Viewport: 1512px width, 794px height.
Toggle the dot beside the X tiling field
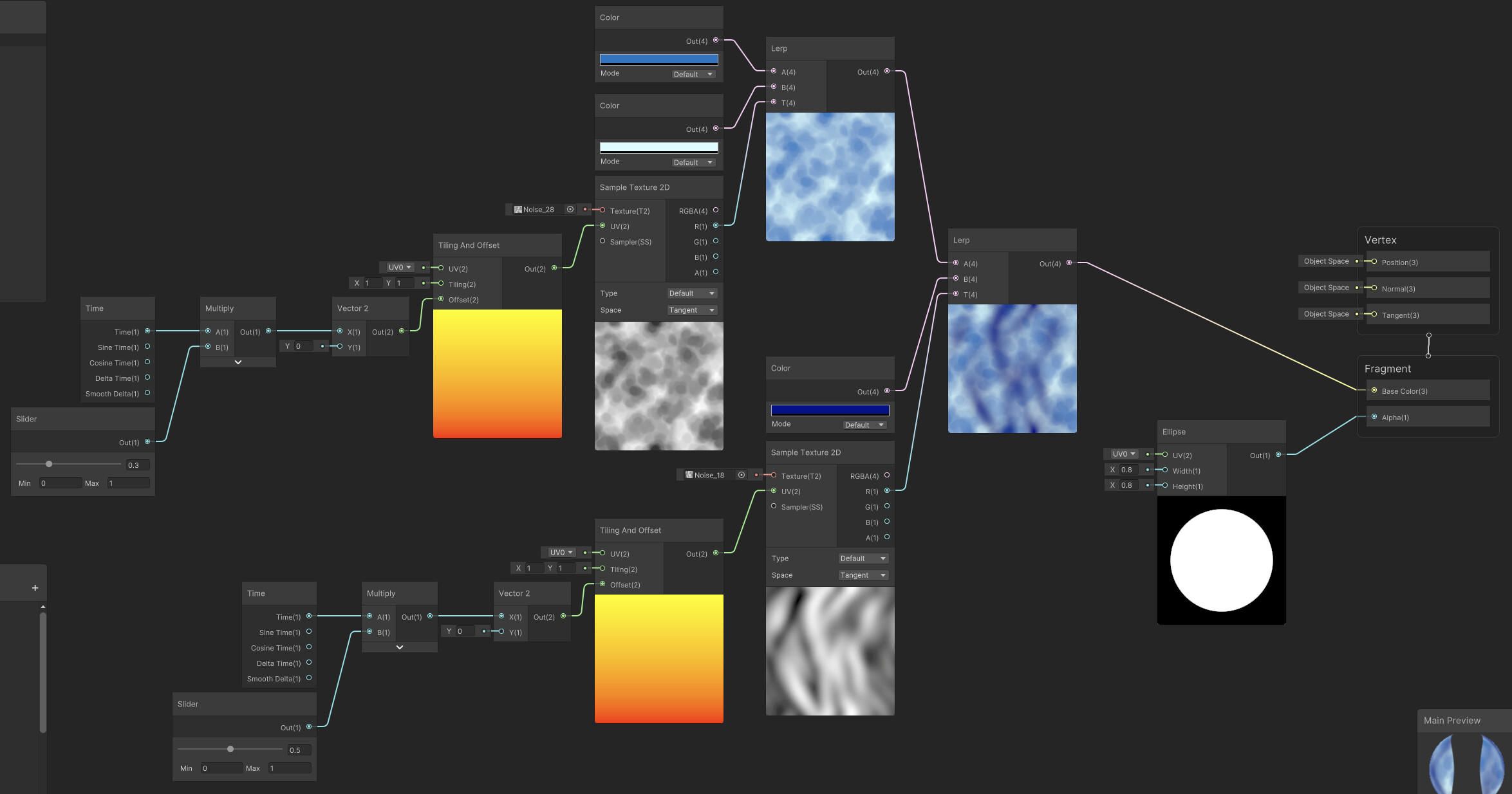423,282
